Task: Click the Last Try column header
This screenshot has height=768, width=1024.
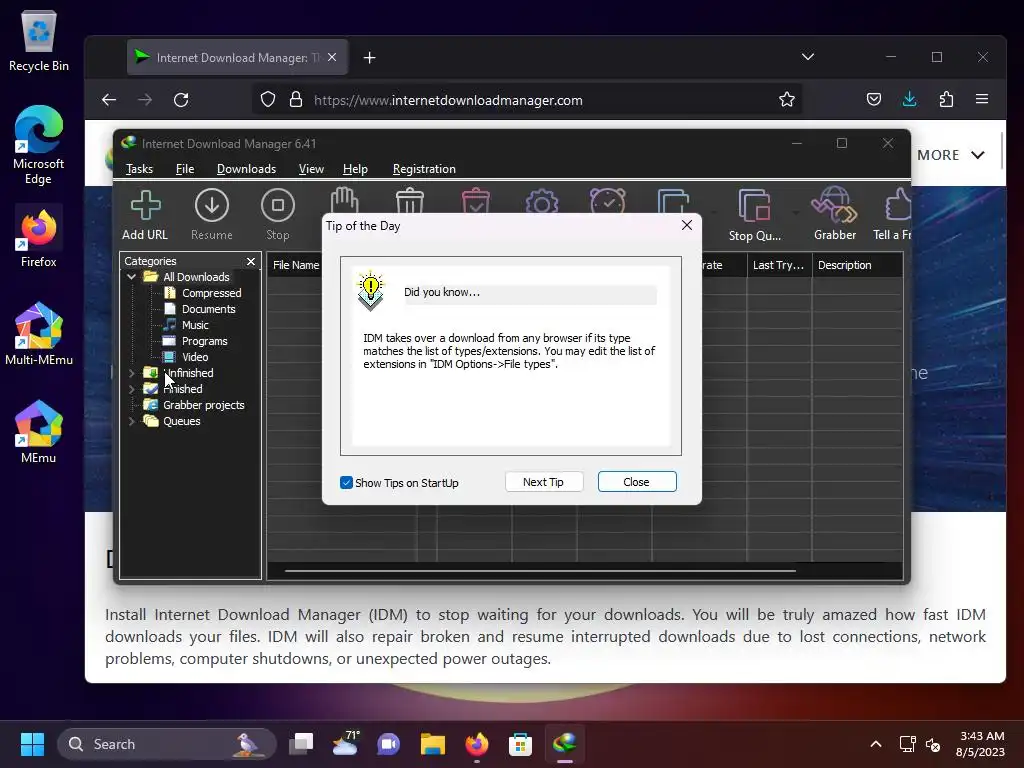Action: [779, 265]
